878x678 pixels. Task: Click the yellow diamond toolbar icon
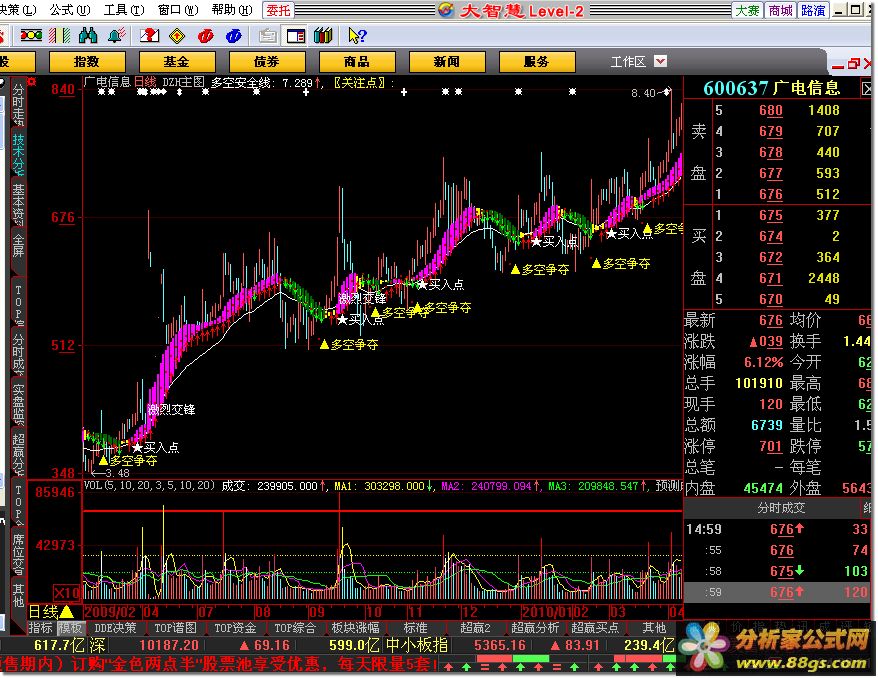tap(177, 36)
